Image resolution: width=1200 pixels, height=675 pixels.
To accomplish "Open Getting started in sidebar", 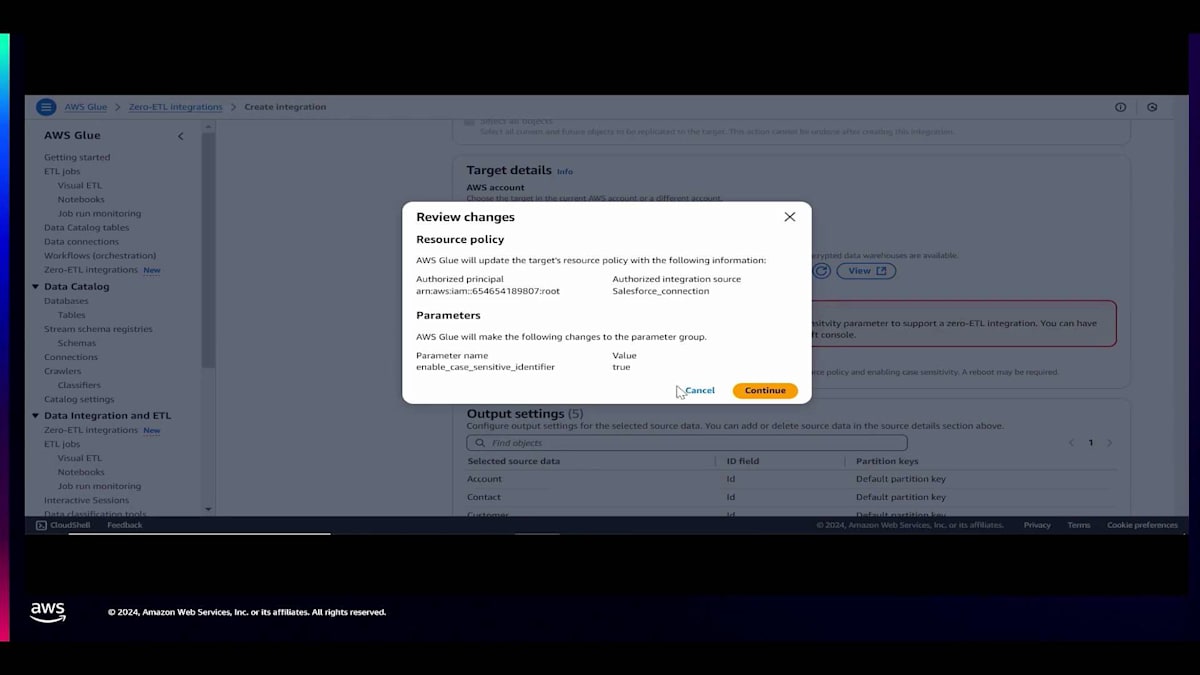I will 77,157.
